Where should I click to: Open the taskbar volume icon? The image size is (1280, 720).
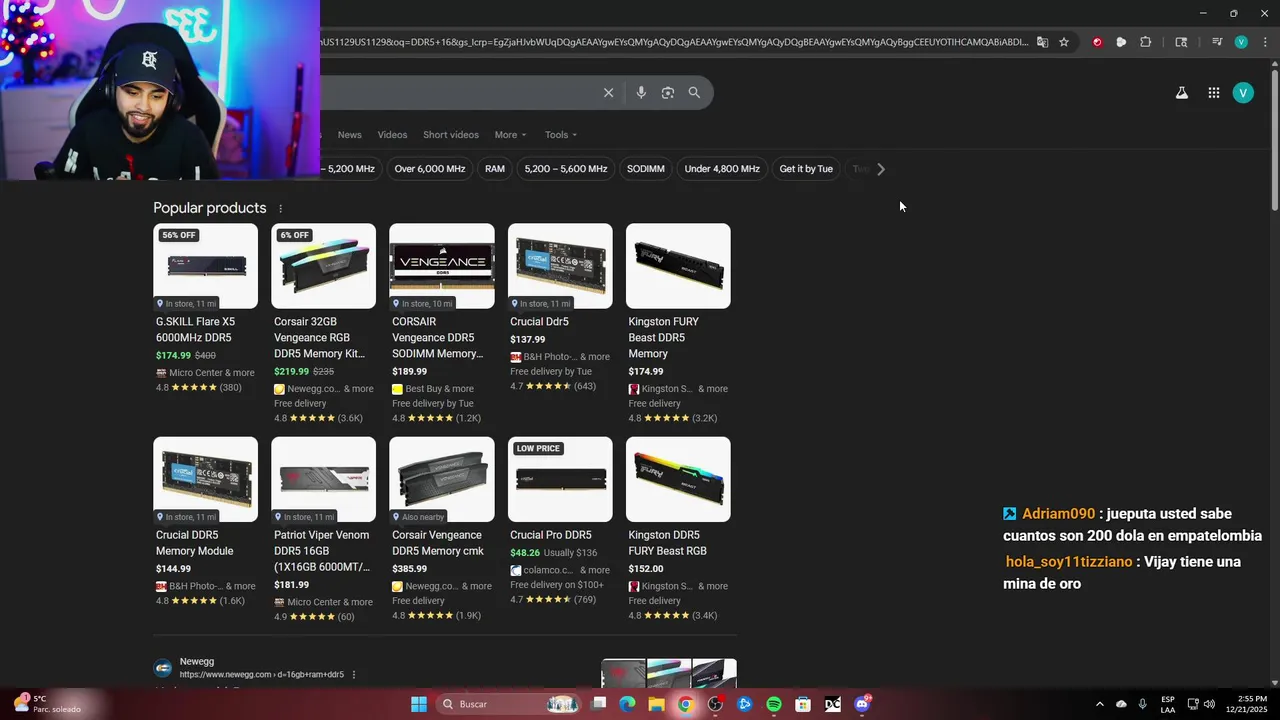(1209, 704)
